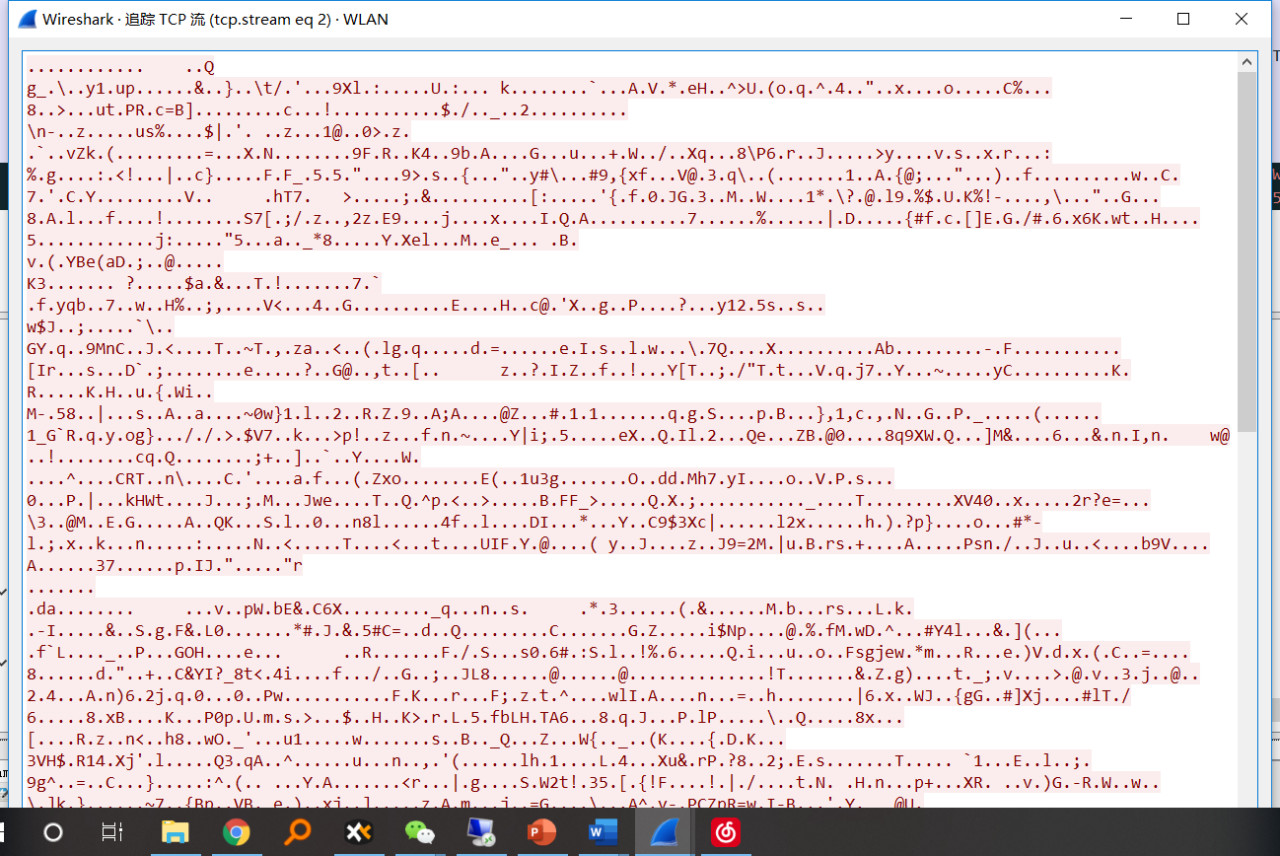Click the Wireshark fin icon in title bar
This screenshot has height=856, width=1280.
tap(27, 19)
